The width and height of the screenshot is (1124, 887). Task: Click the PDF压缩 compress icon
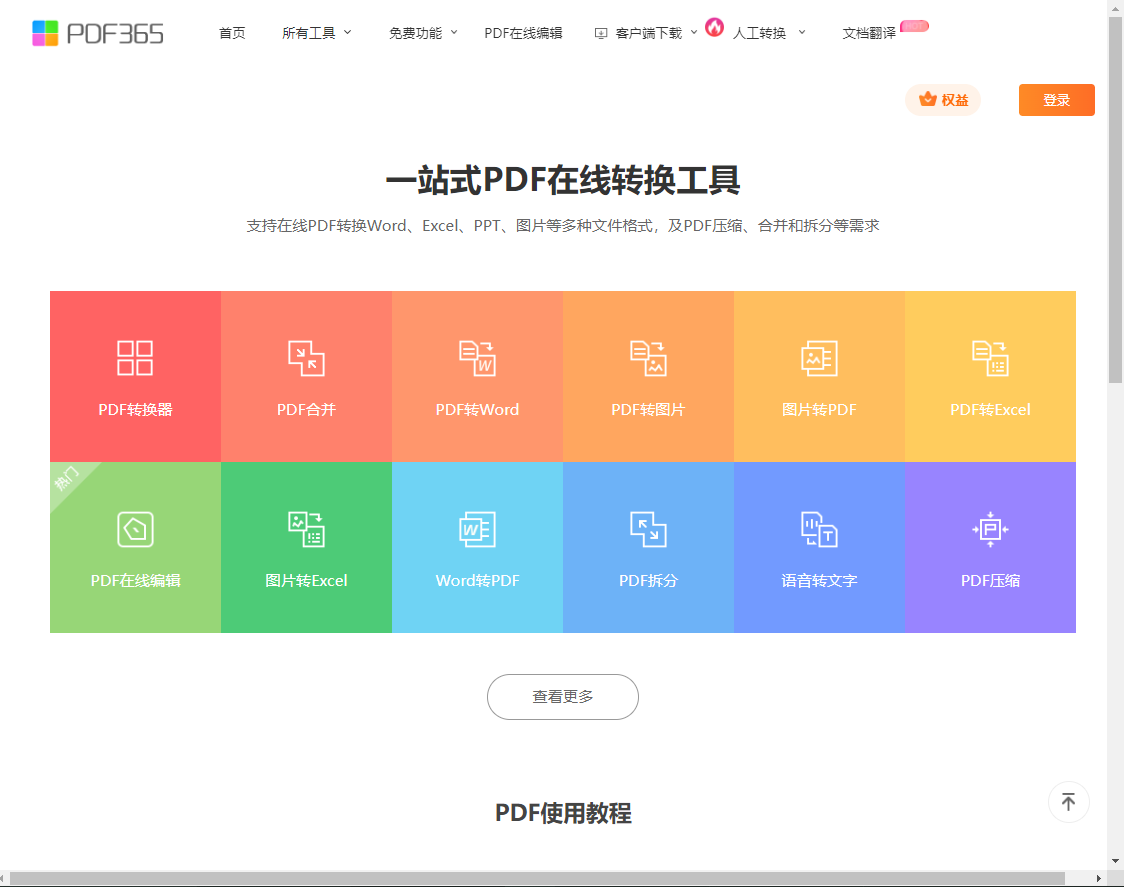point(990,529)
